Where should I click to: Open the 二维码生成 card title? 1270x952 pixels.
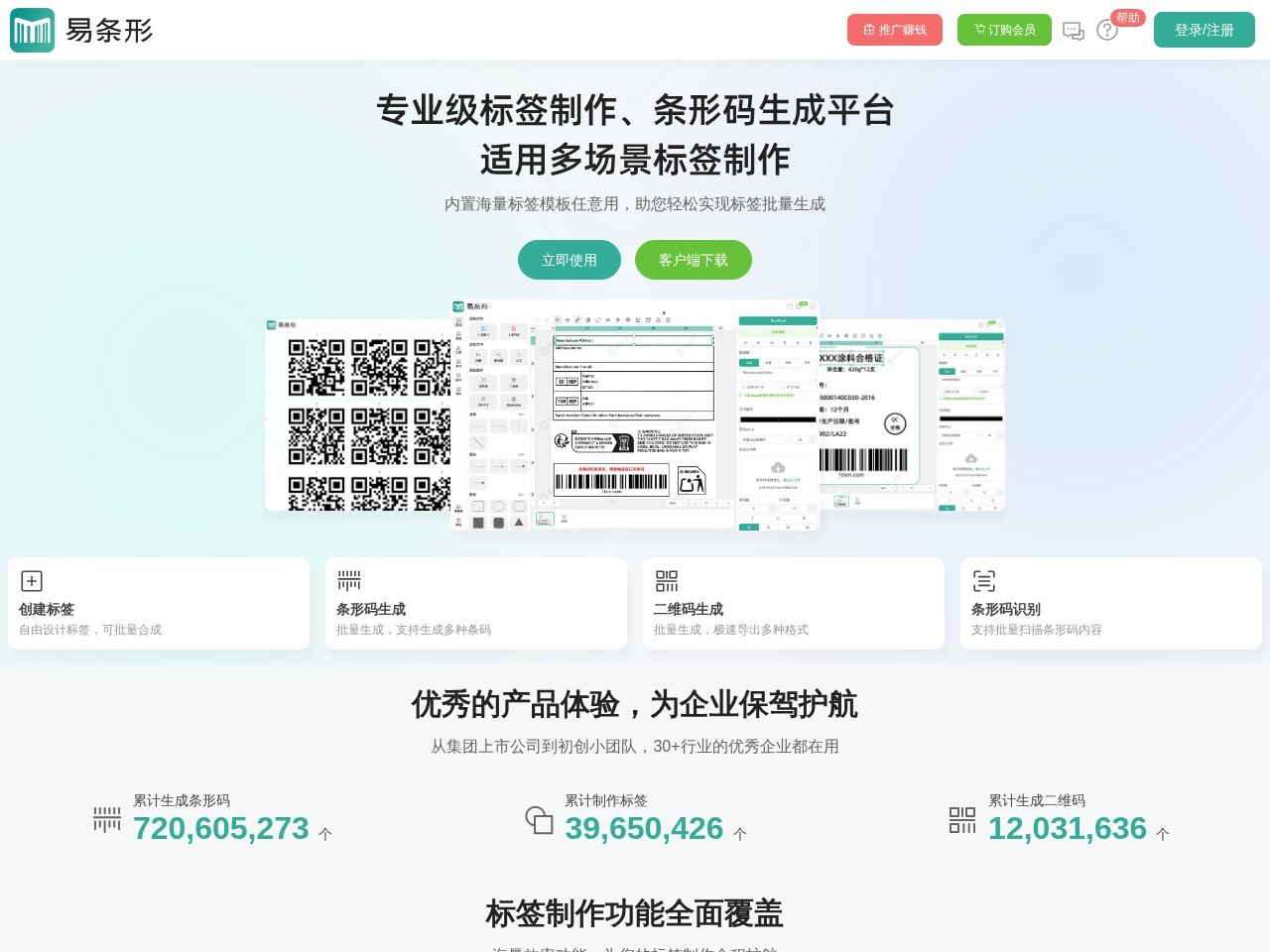coord(689,609)
